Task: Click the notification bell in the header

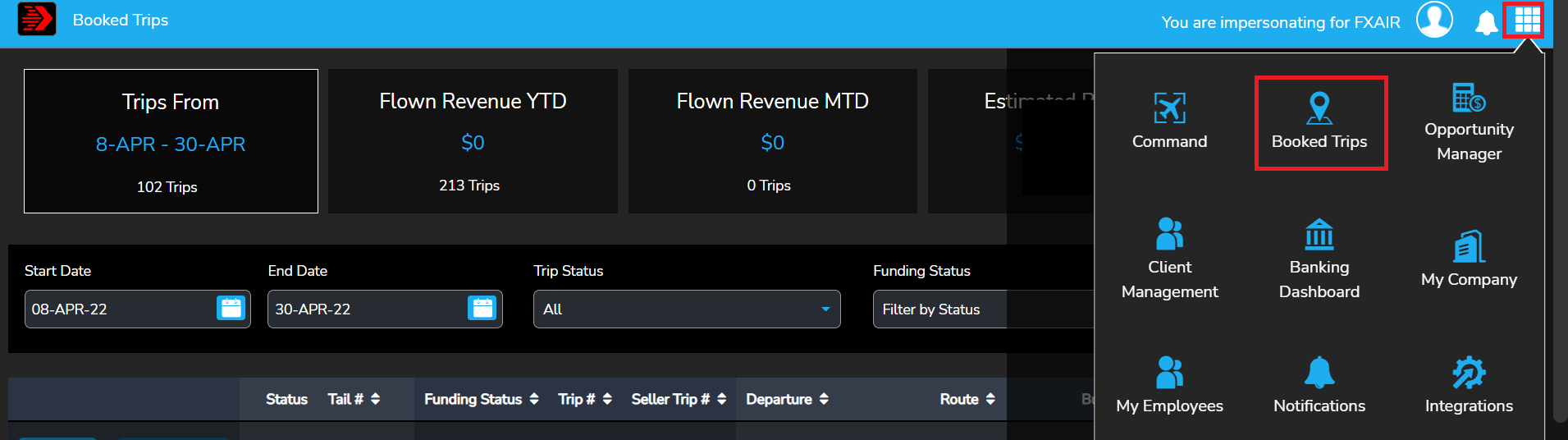Action: (x=1486, y=22)
